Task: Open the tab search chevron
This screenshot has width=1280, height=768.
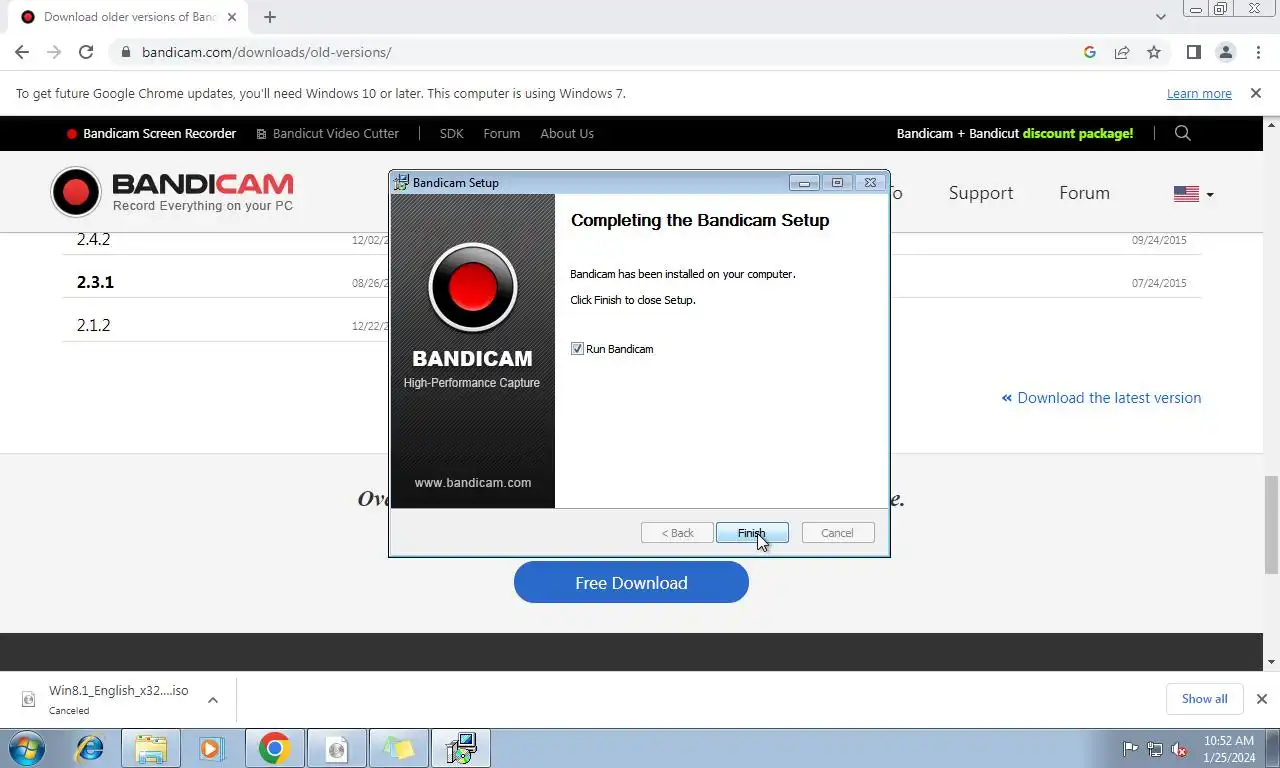Action: click(1160, 17)
